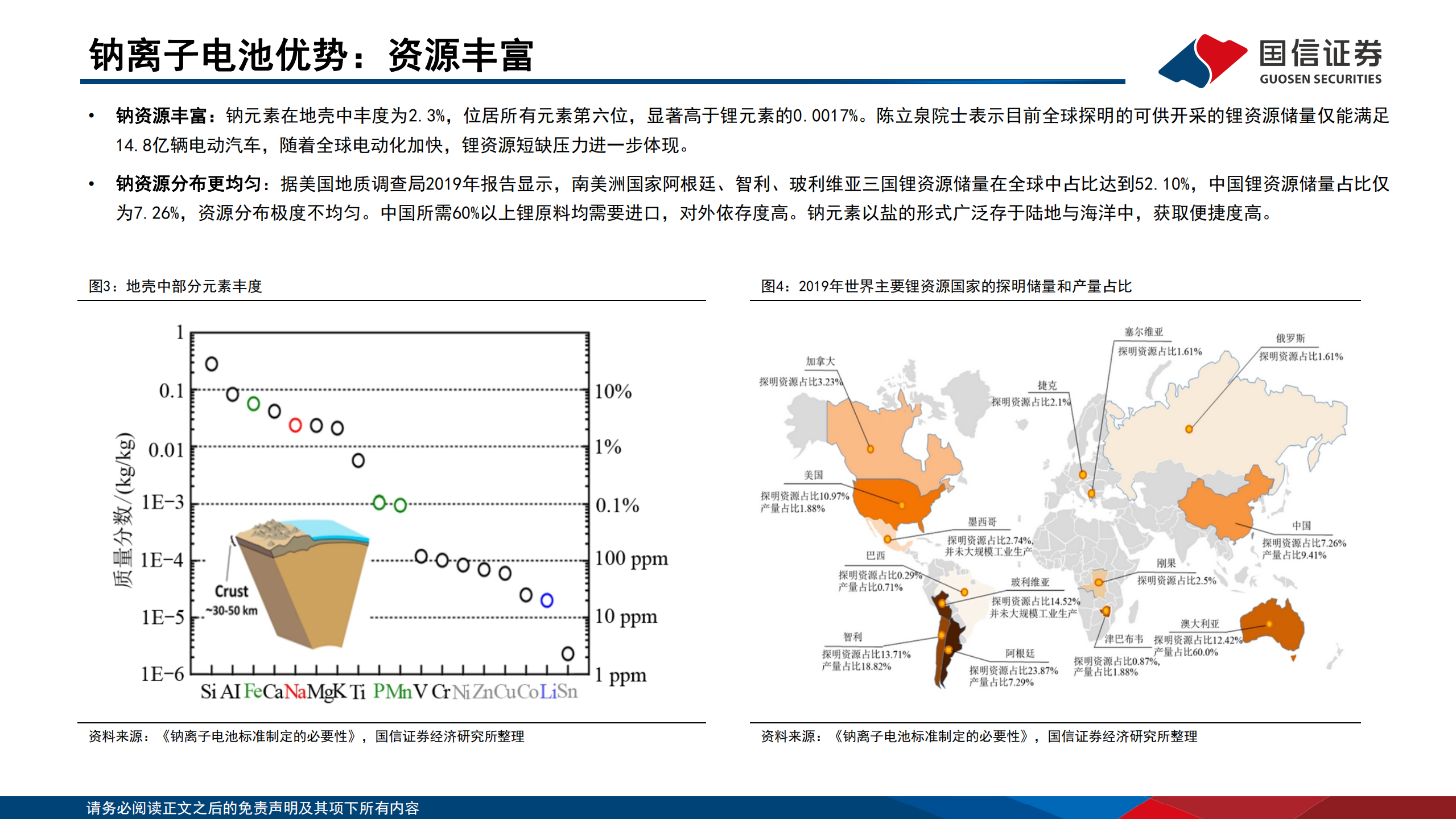Select the red Na abundance data point
This screenshot has width=1456, height=819.
(295, 426)
